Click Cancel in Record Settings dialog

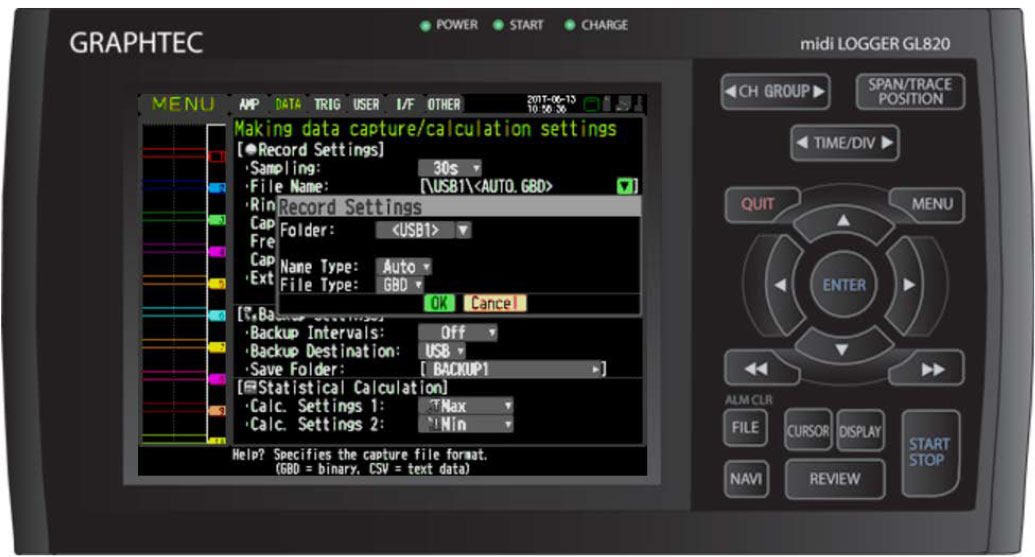tap(494, 304)
